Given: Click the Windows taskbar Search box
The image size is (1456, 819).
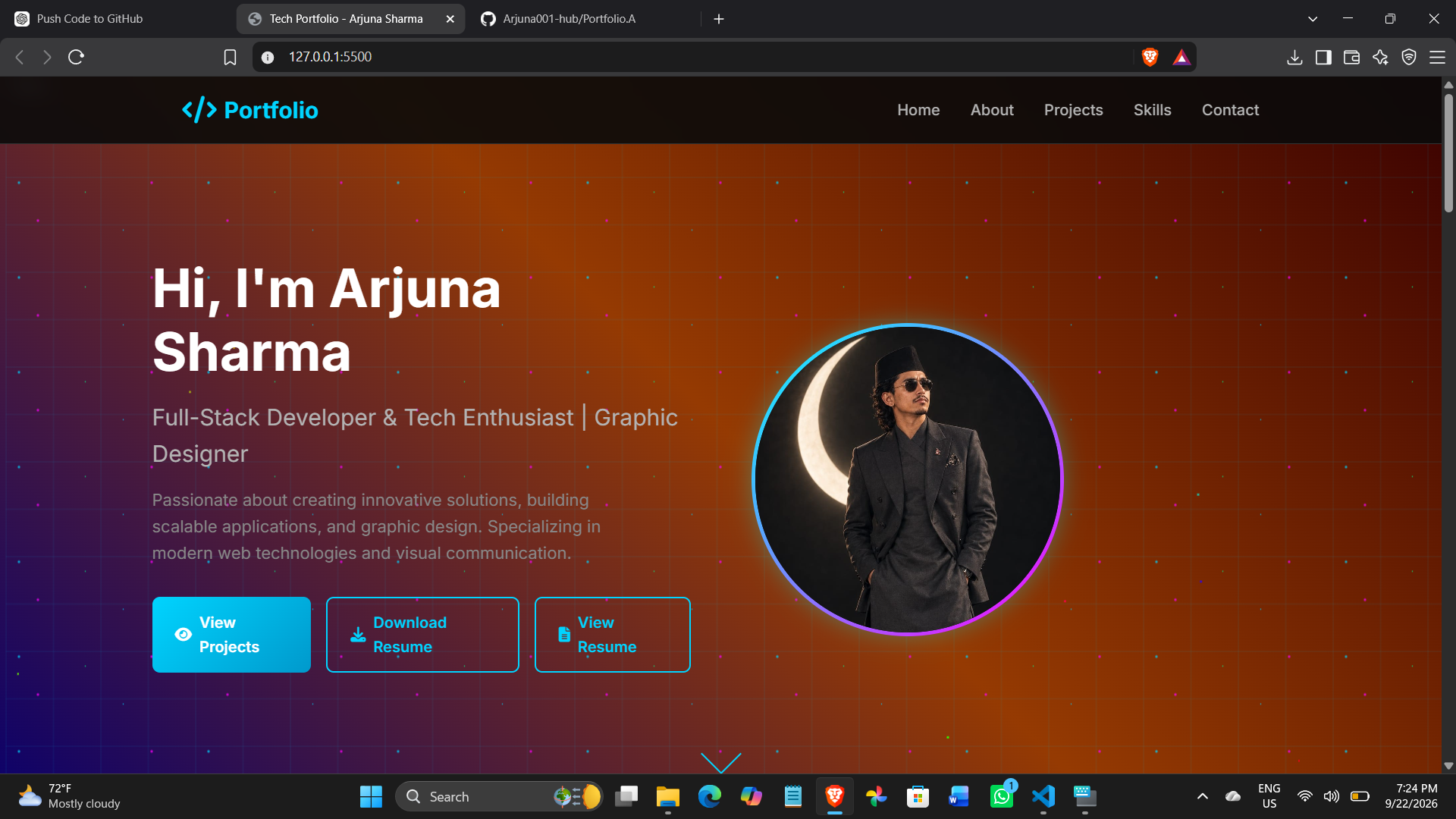Looking at the screenshot, I should (499, 796).
